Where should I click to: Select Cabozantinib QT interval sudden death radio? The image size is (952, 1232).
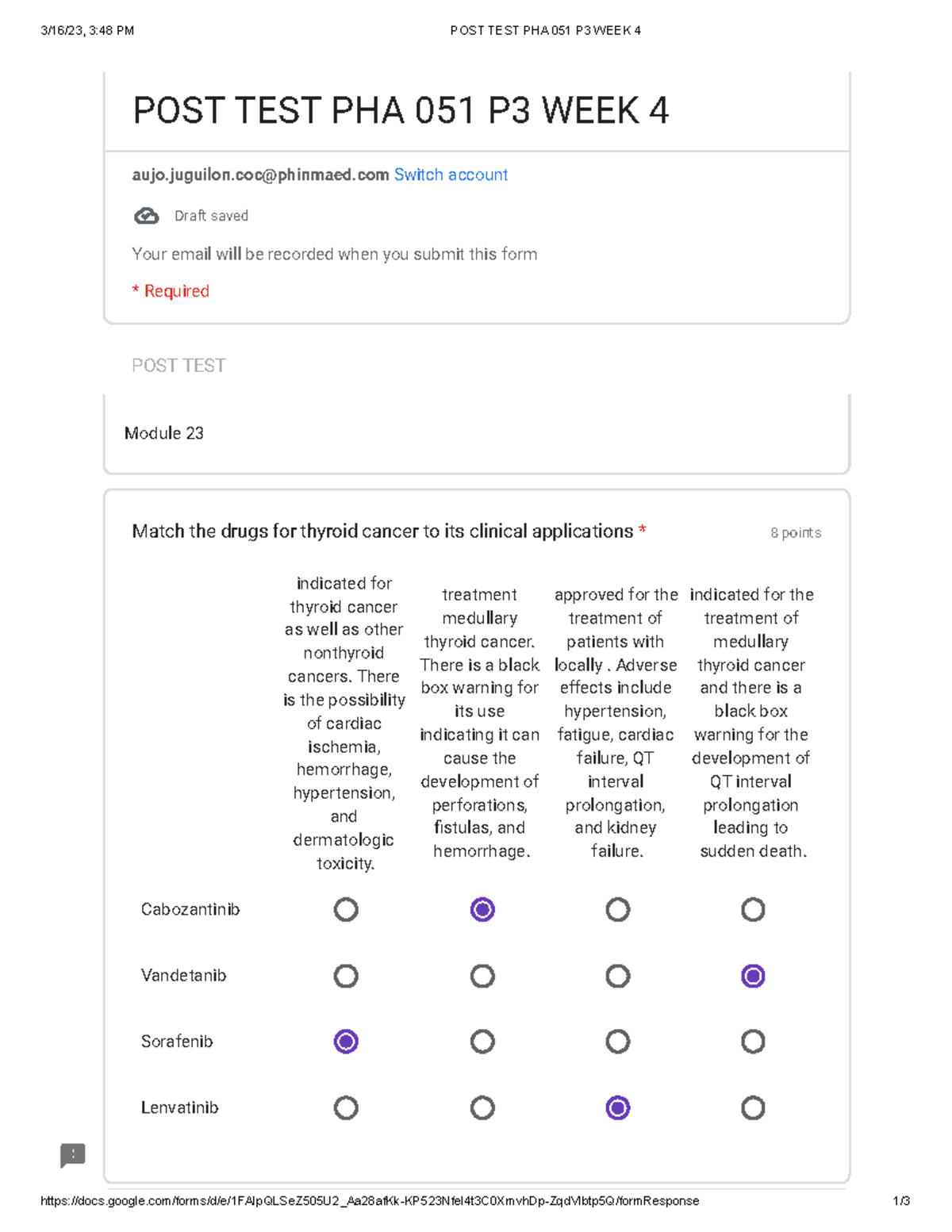coord(753,909)
